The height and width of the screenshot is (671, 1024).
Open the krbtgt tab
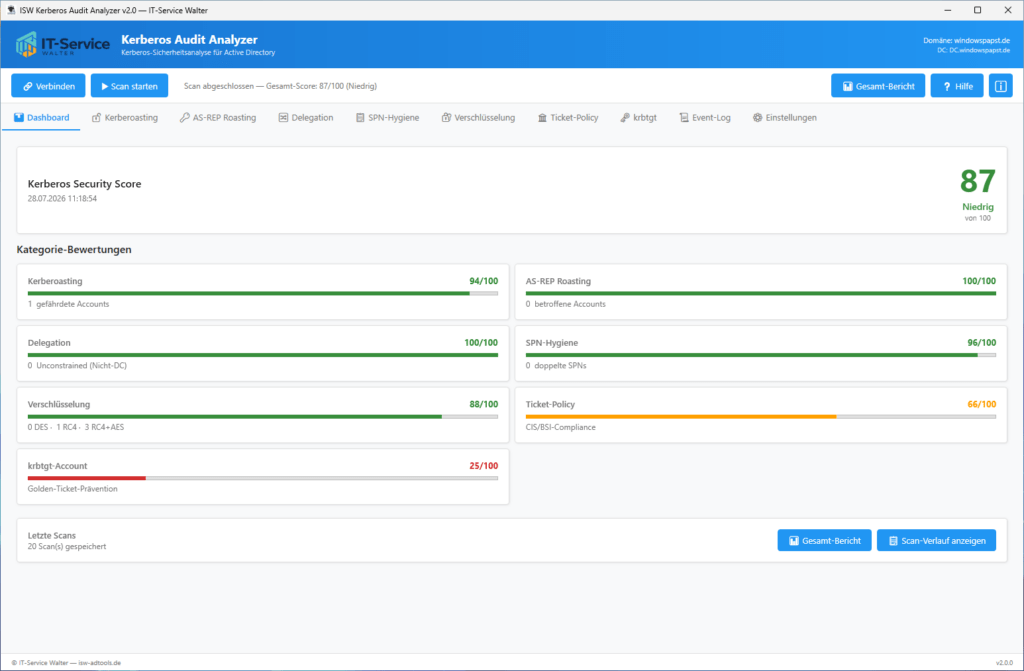click(638, 118)
